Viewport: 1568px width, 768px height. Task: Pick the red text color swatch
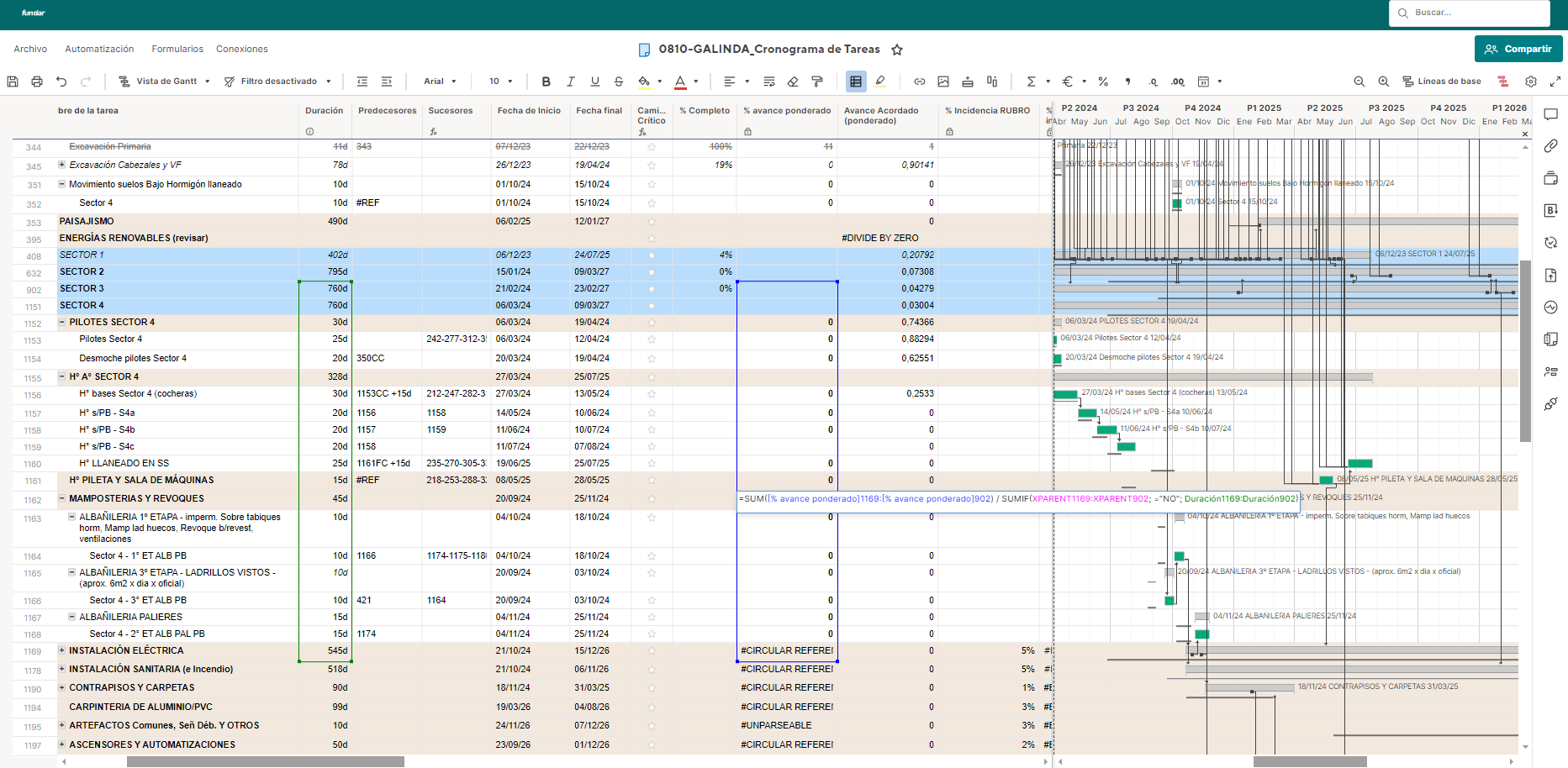click(x=680, y=82)
